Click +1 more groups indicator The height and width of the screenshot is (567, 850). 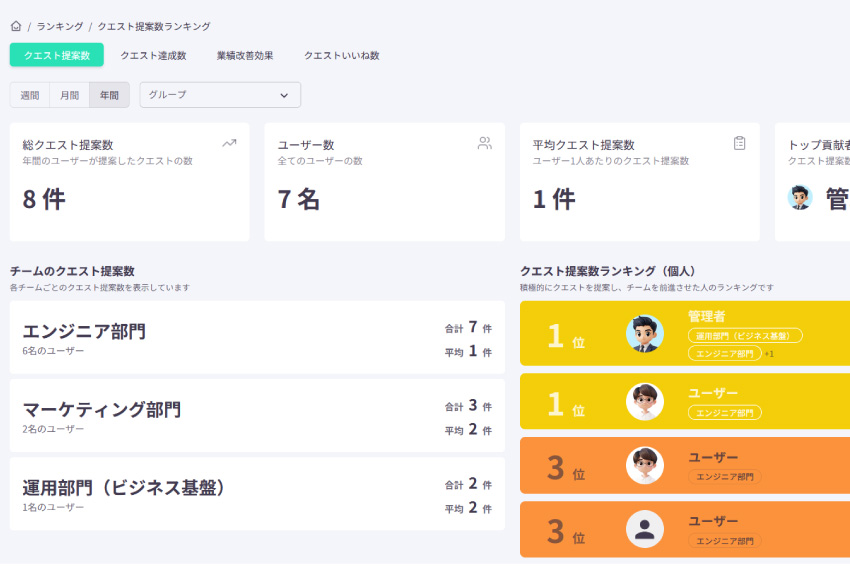769,354
